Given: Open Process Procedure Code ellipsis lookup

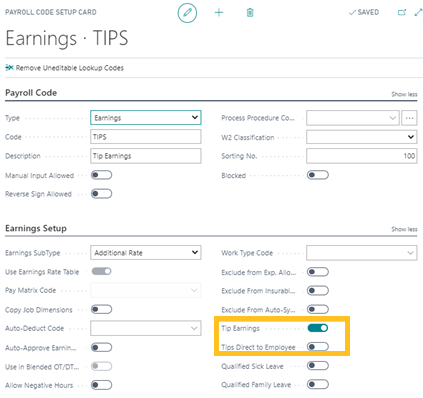Looking at the screenshot, I should 409,118.
